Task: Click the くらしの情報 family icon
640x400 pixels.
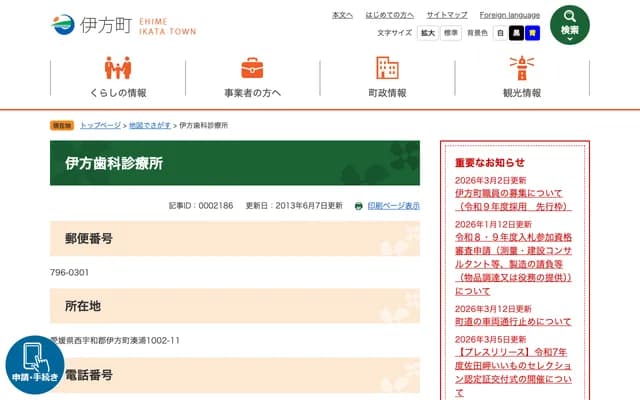Action: [x=118, y=68]
